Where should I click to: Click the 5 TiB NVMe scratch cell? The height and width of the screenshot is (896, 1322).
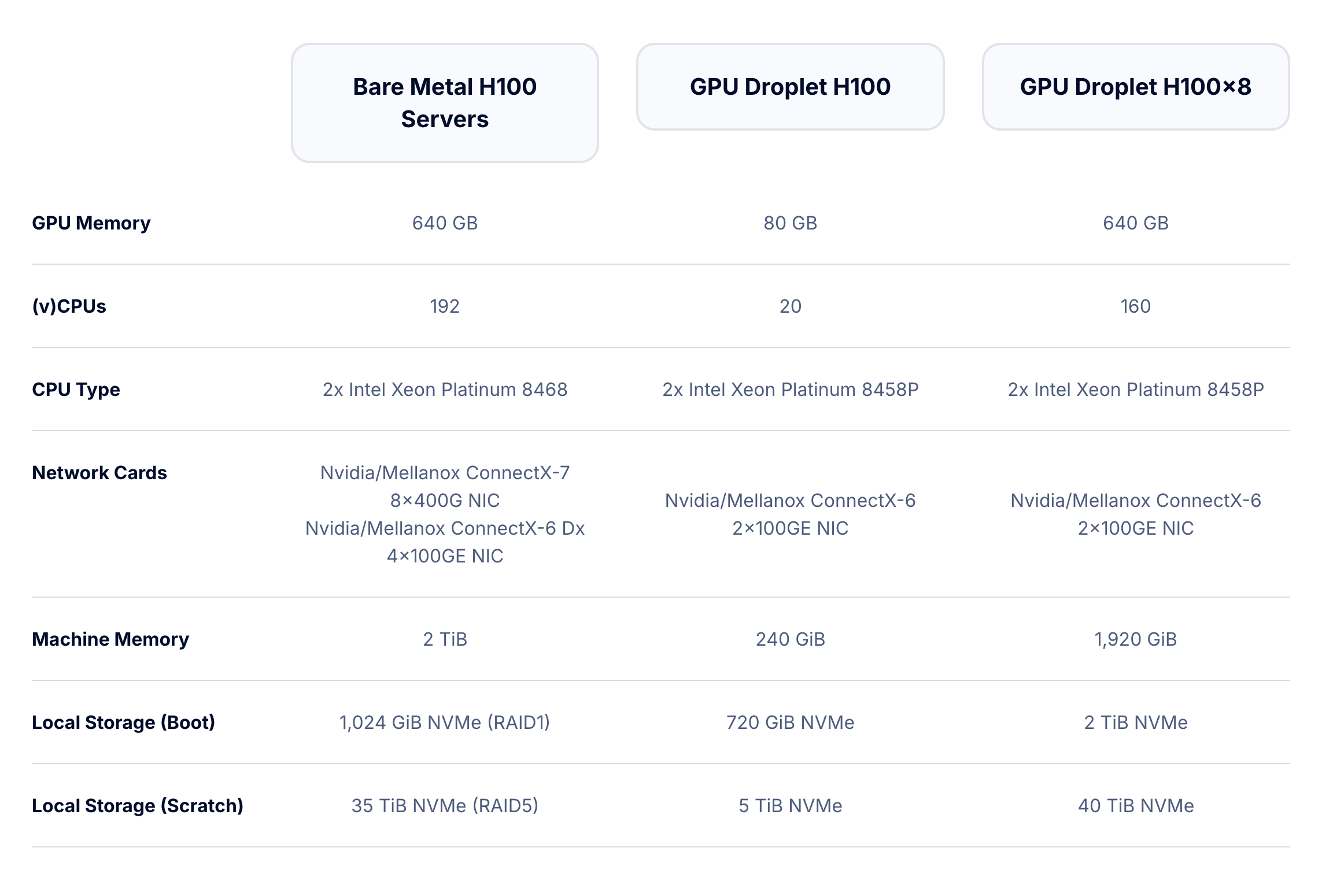pyautogui.click(x=790, y=806)
